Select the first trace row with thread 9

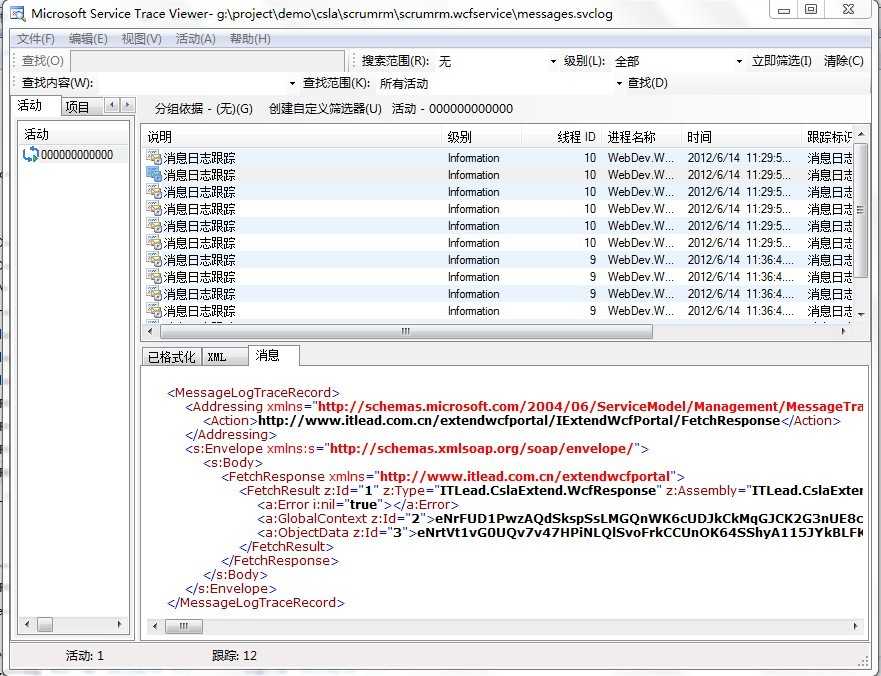[498, 260]
